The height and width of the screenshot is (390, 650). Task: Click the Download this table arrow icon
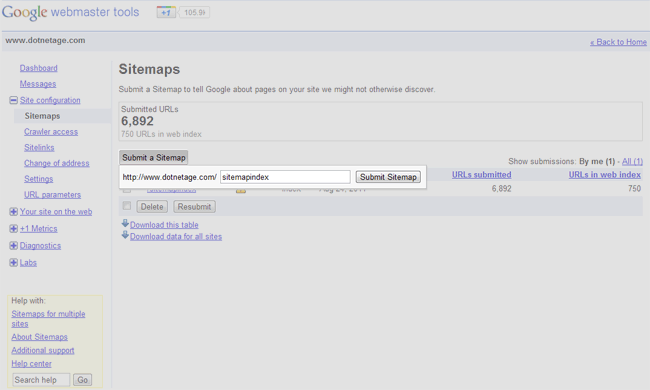coord(125,224)
